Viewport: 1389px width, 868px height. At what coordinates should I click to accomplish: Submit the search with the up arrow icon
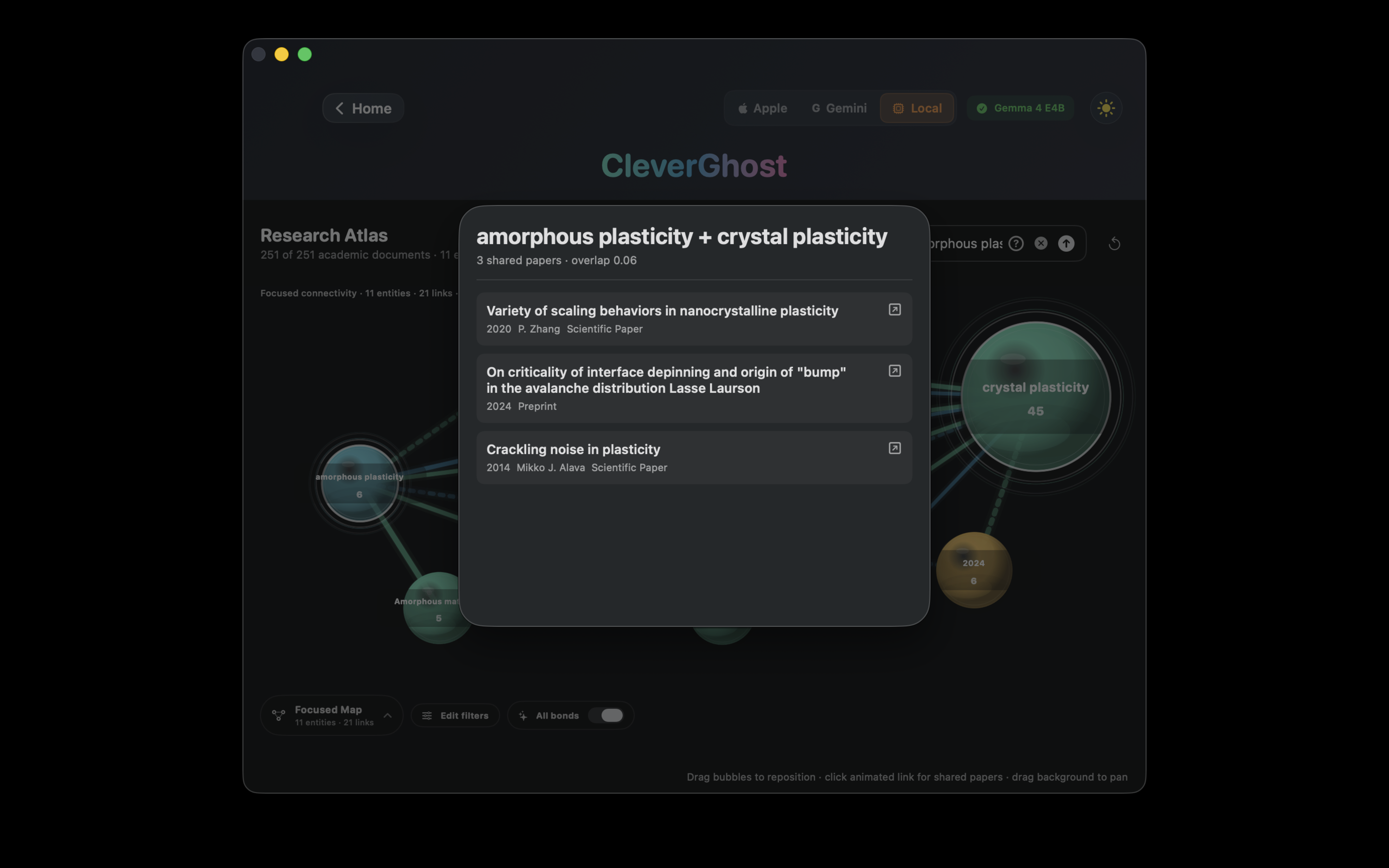[1066, 244]
